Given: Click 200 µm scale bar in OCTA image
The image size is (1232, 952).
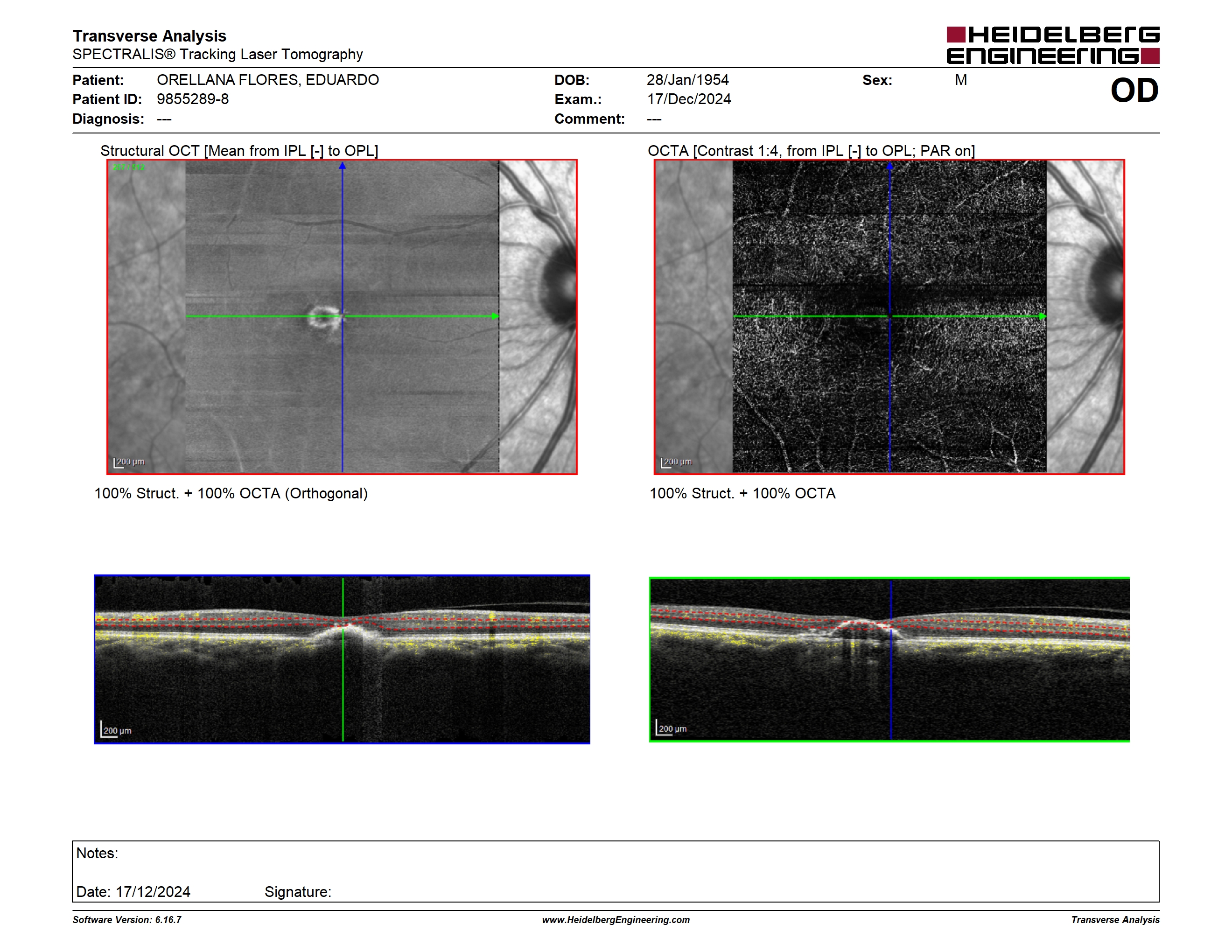Looking at the screenshot, I should 676,462.
